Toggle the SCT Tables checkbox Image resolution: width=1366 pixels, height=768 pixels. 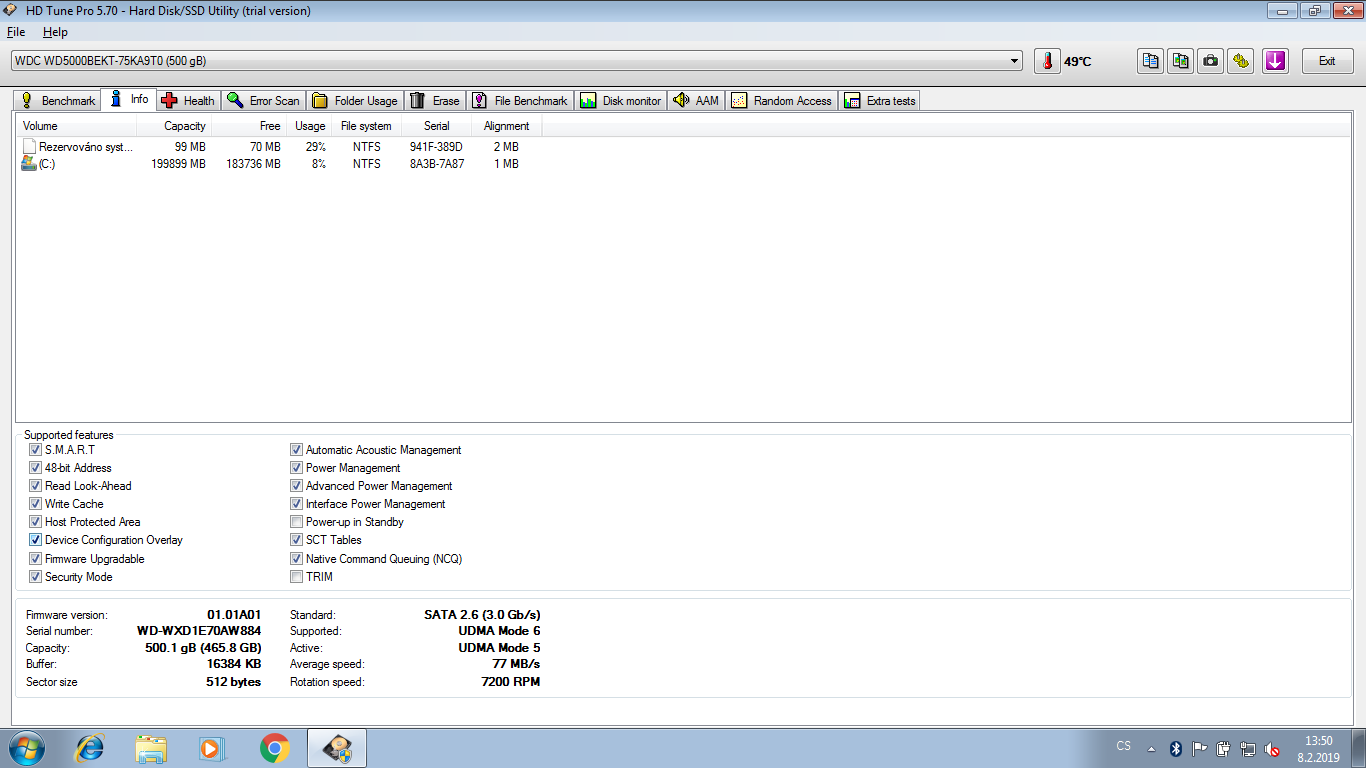point(296,540)
